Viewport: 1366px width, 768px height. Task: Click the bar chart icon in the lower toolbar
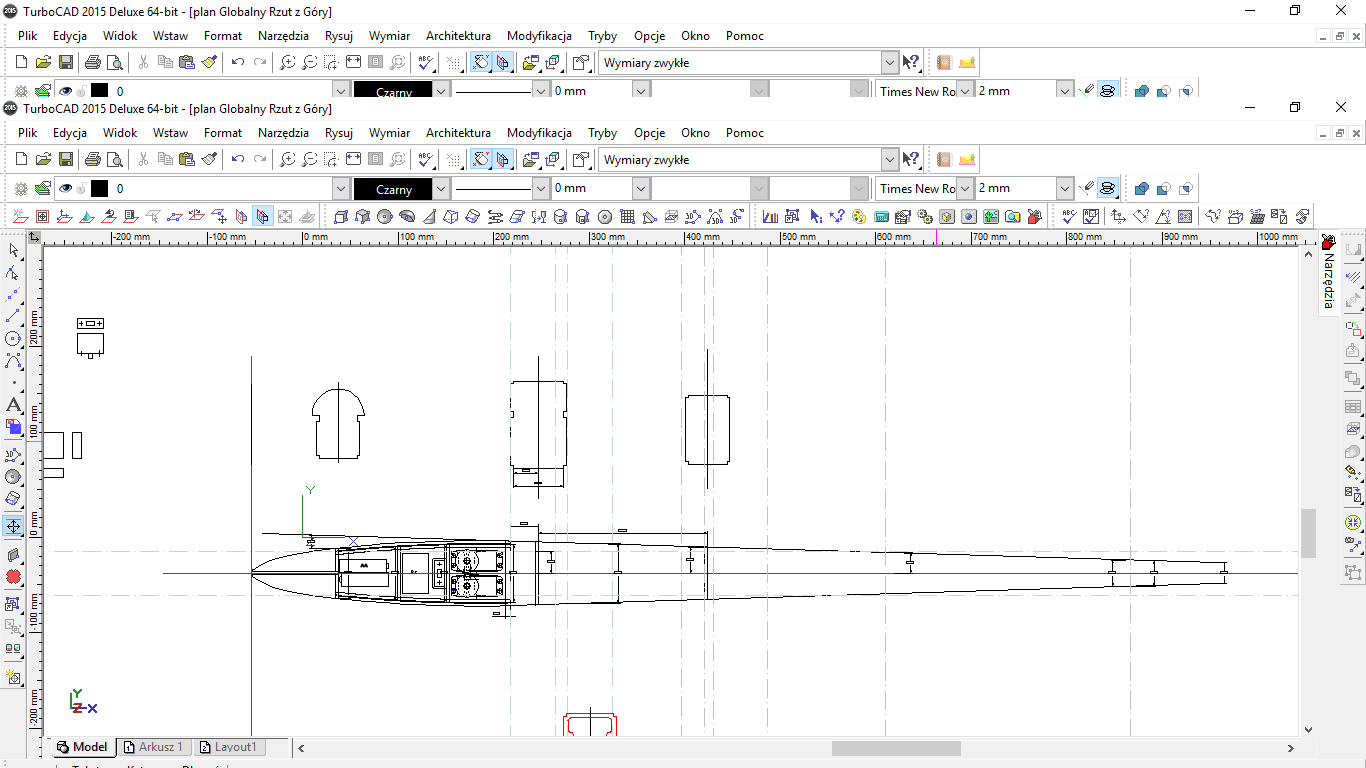771,216
